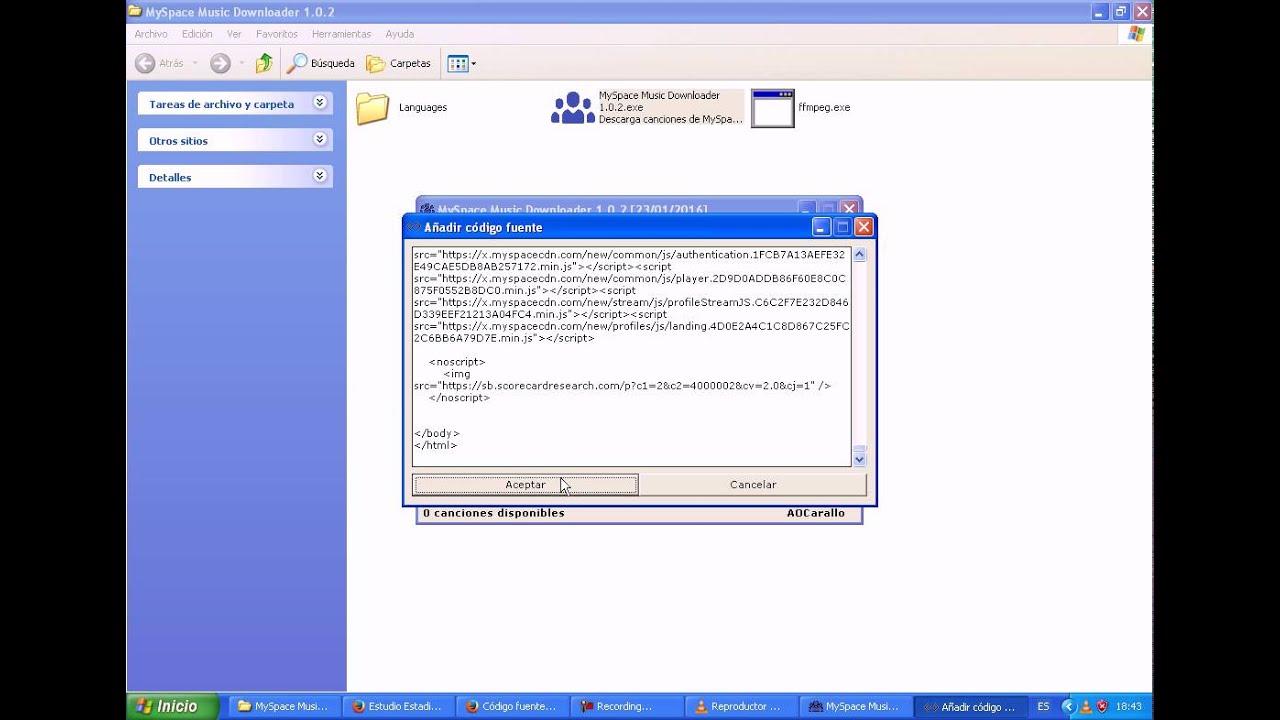Select the ffmpeg.exe file icon
Screen dimensions: 1280x720
click(772, 108)
